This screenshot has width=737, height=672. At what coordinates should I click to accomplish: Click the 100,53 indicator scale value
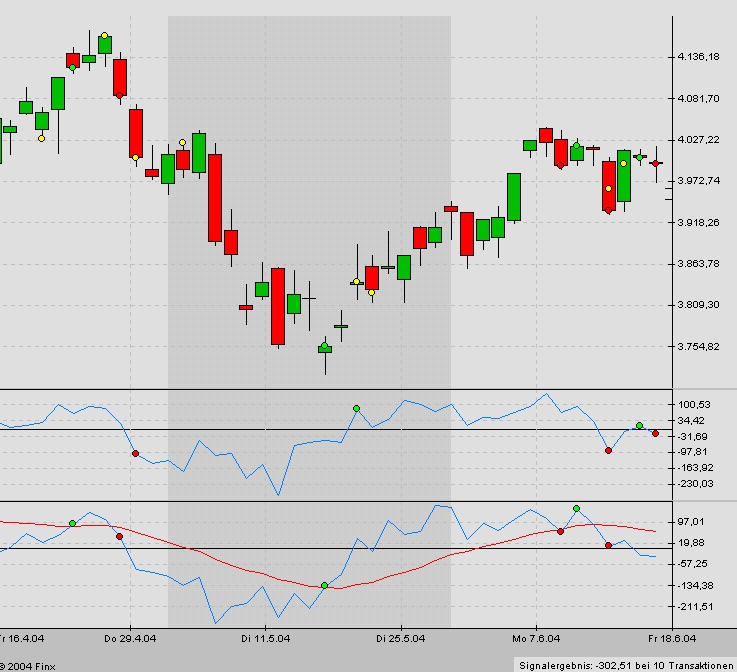[694, 405]
